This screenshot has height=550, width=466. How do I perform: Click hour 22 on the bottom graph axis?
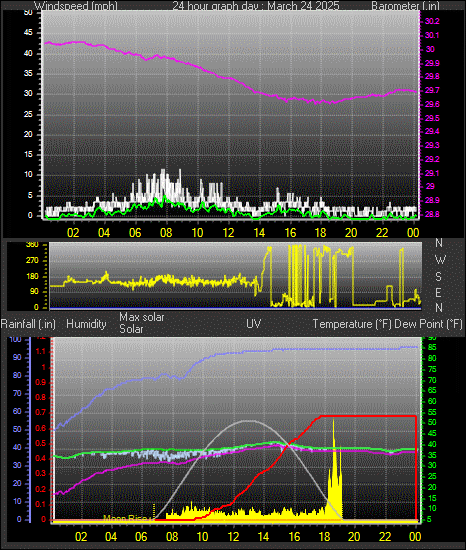pyautogui.click(x=385, y=536)
